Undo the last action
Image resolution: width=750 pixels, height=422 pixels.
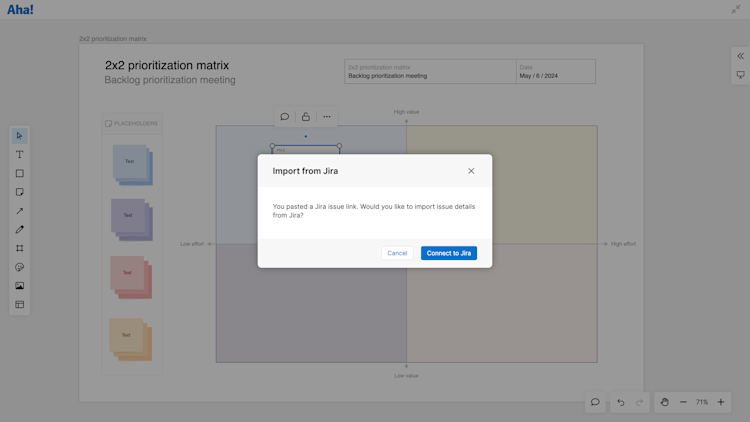pyautogui.click(x=621, y=402)
